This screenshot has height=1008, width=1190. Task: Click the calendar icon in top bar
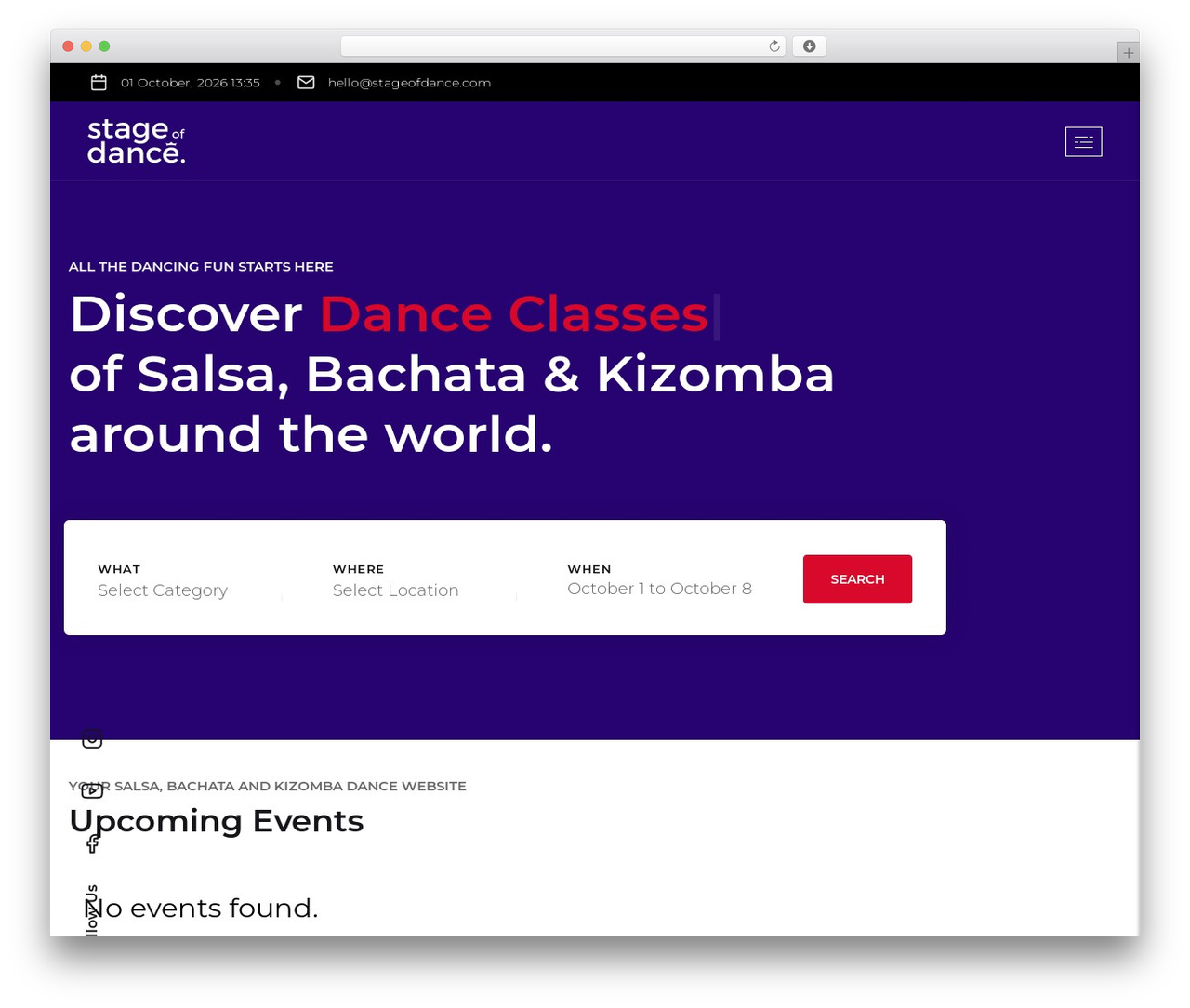tap(99, 83)
